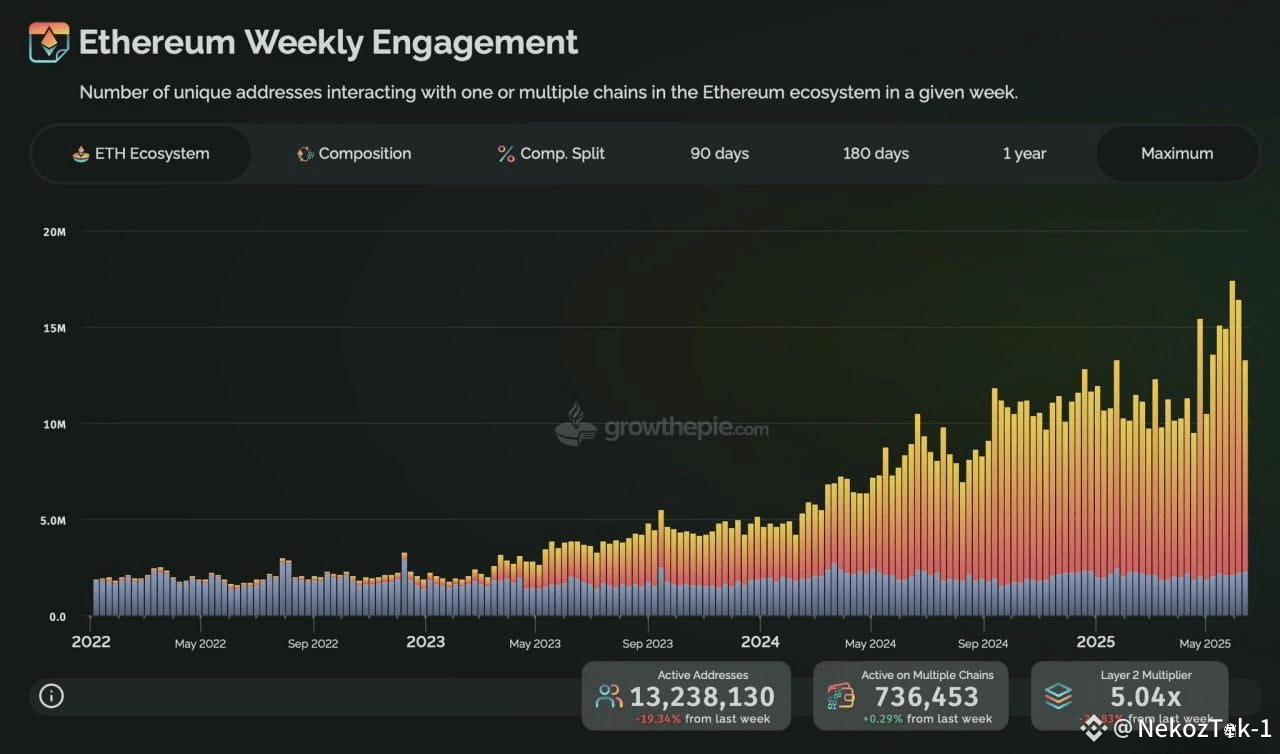Viewport: 1280px width, 754px height.
Task: Set the time range to 90 days
Action: click(x=719, y=154)
